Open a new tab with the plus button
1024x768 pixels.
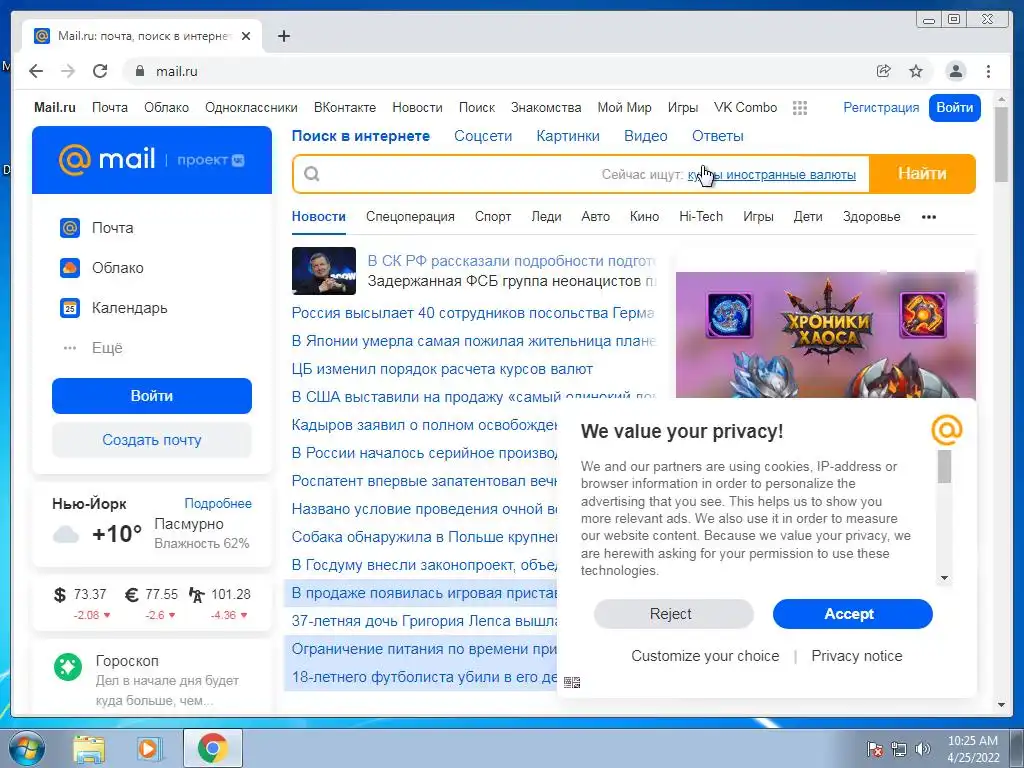click(x=283, y=36)
